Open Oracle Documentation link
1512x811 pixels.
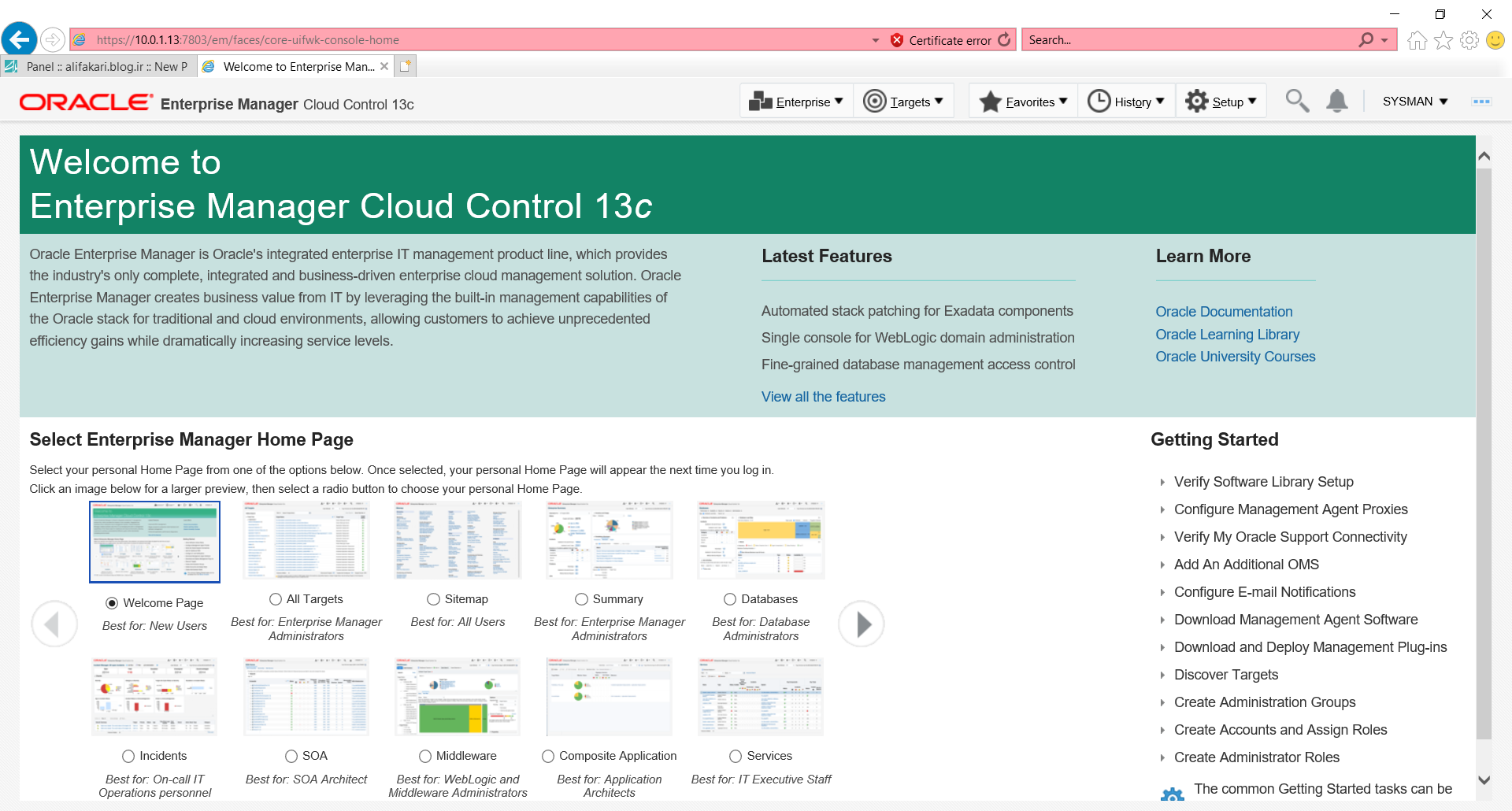1224,312
